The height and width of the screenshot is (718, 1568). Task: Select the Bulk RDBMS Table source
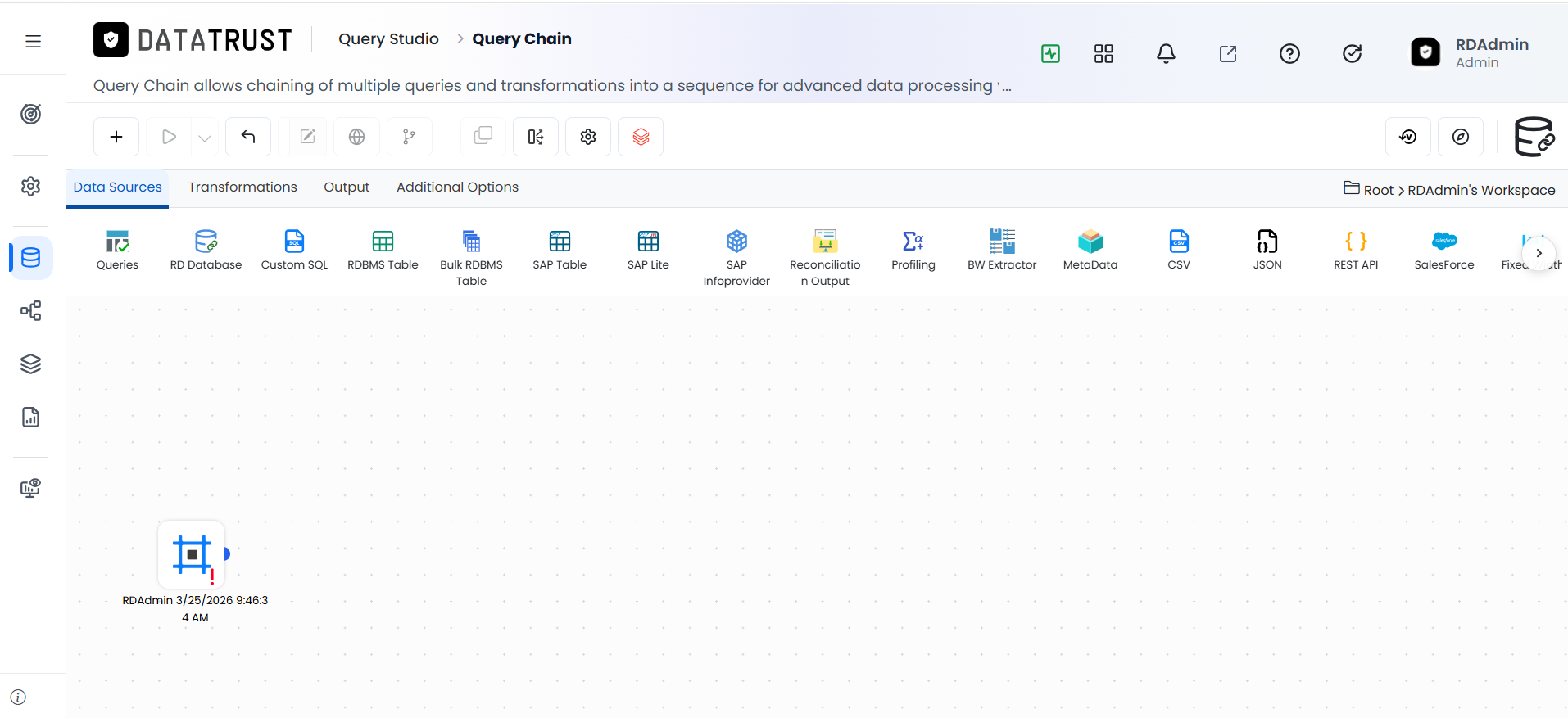pos(471,258)
